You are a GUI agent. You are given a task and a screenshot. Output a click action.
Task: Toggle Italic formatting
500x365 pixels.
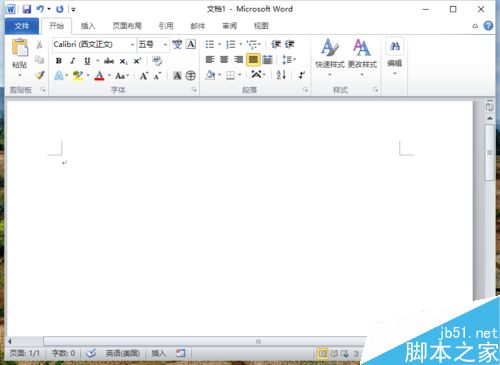73,61
